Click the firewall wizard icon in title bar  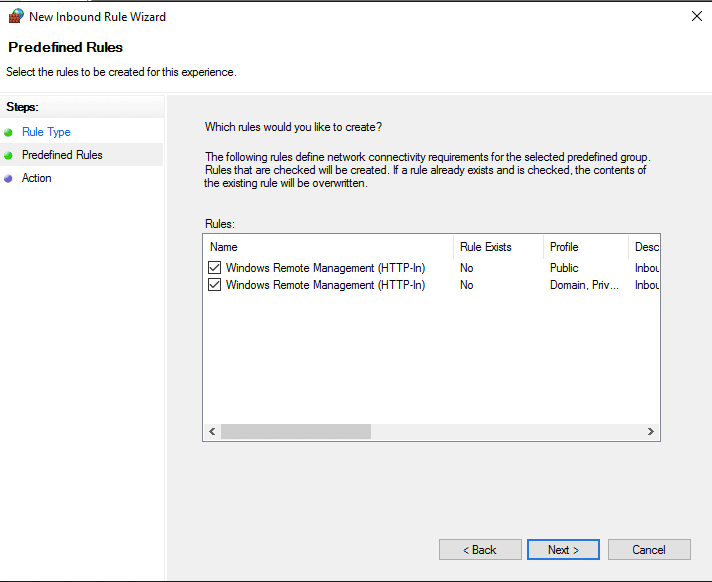[15, 16]
